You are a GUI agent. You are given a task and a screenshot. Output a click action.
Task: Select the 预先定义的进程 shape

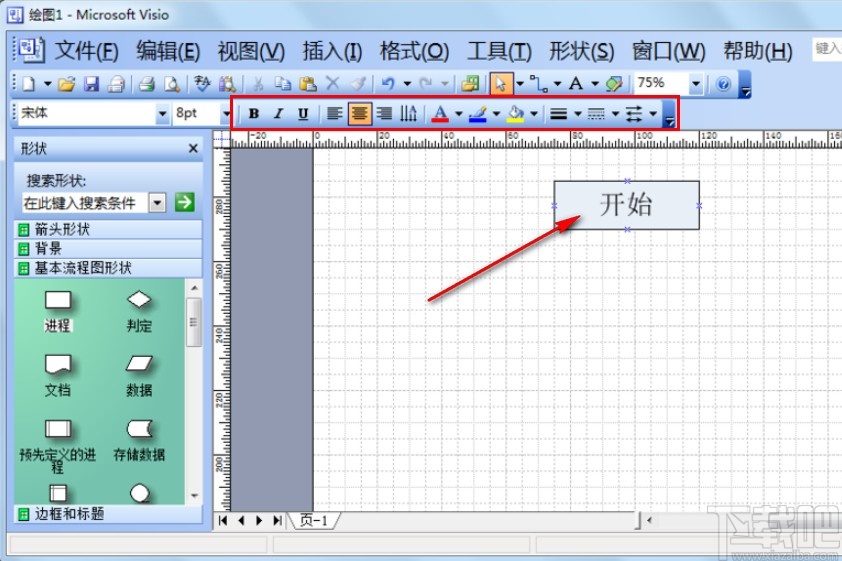(x=57, y=446)
